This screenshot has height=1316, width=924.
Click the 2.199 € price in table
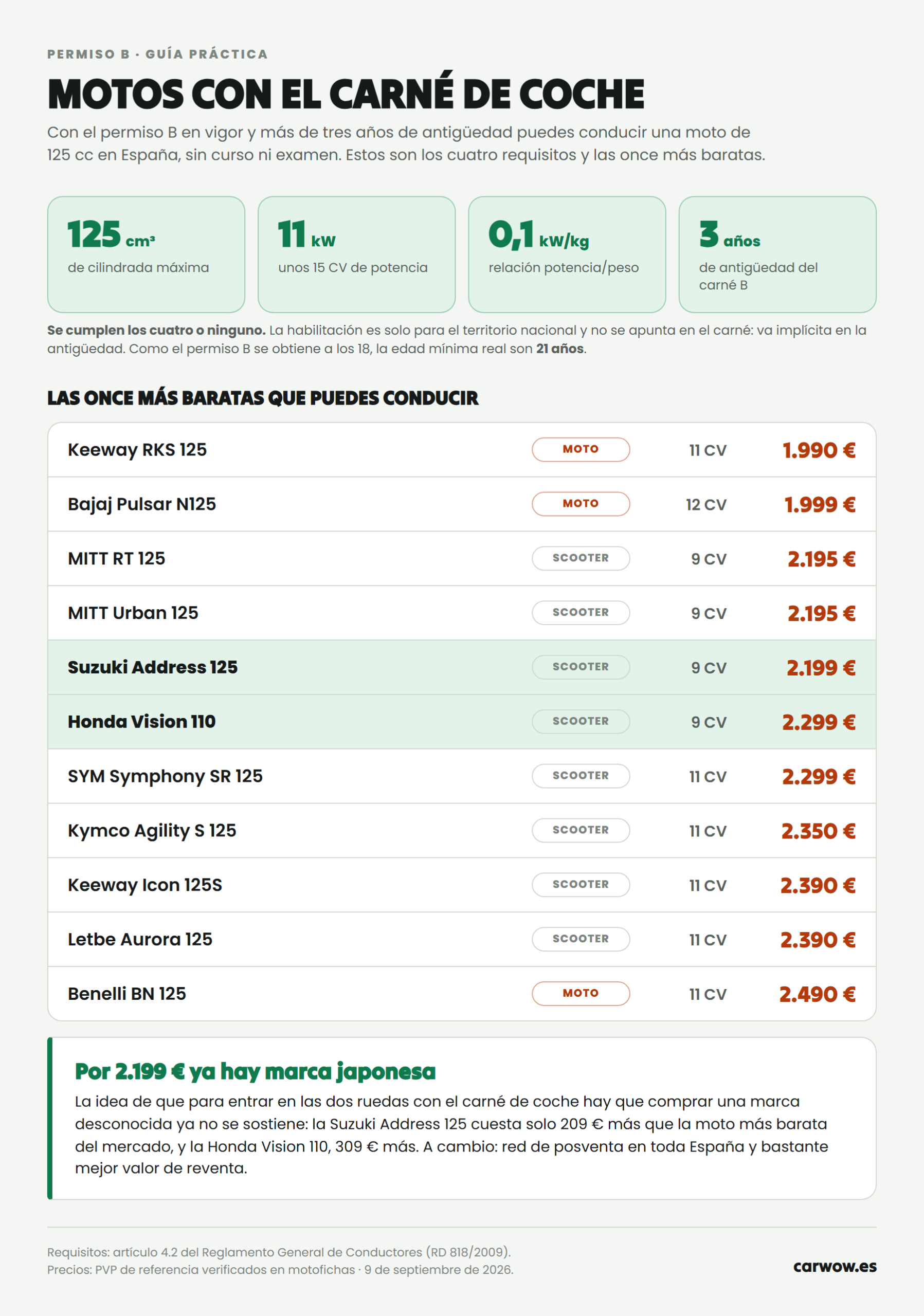point(821,668)
